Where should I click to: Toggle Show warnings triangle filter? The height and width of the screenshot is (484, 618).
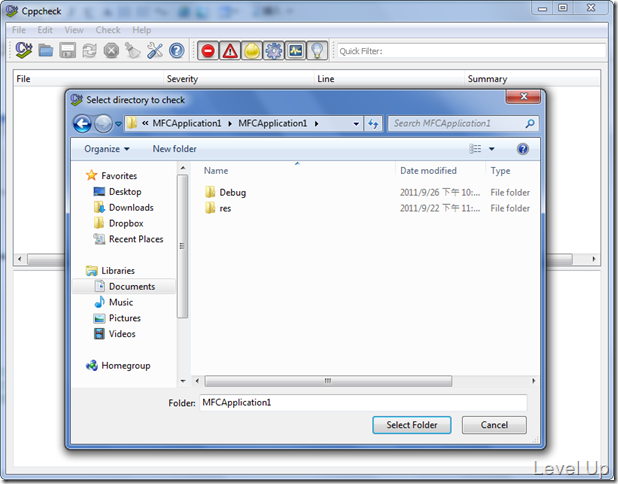click(230, 51)
